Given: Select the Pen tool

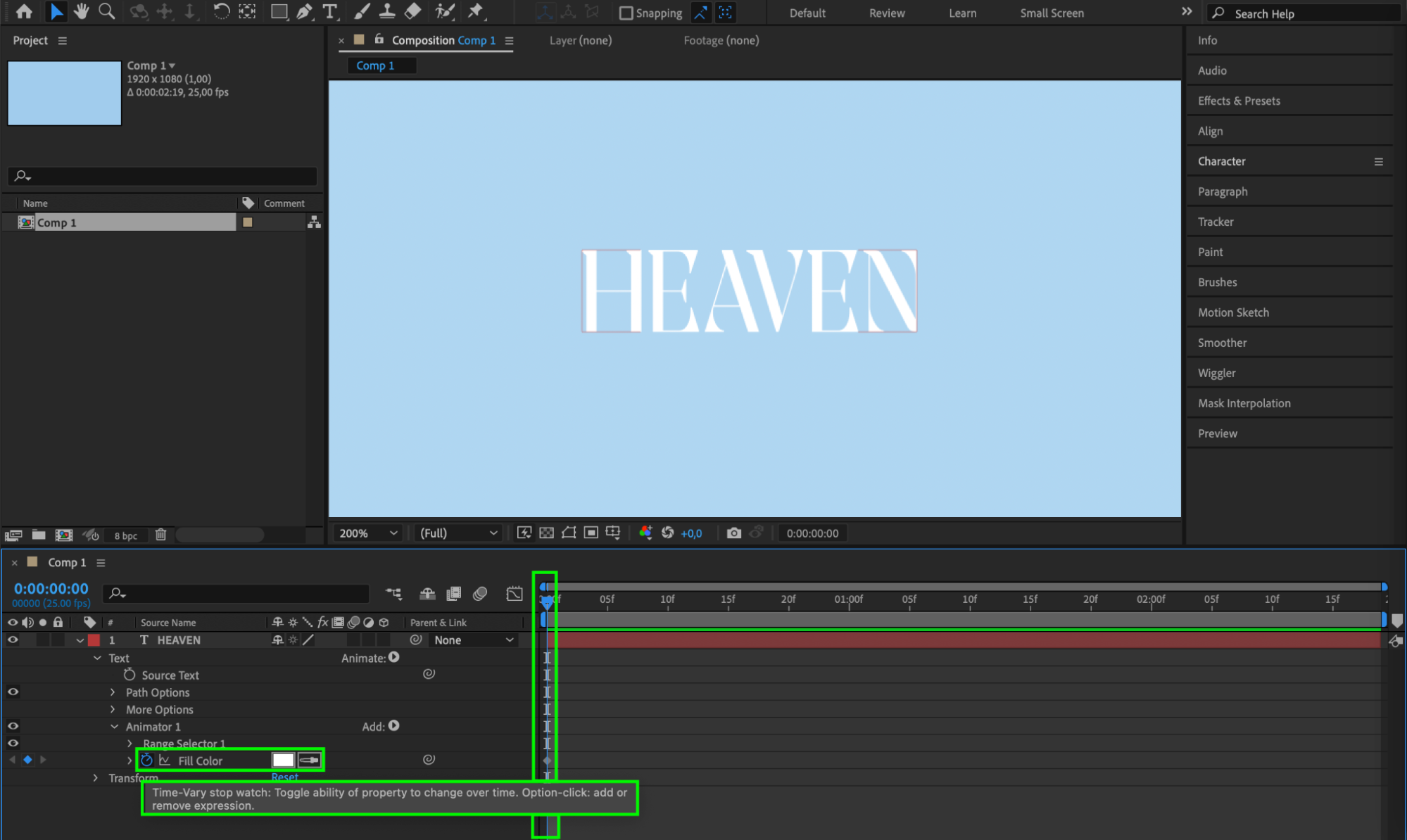Looking at the screenshot, I should [x=304, y=11].
